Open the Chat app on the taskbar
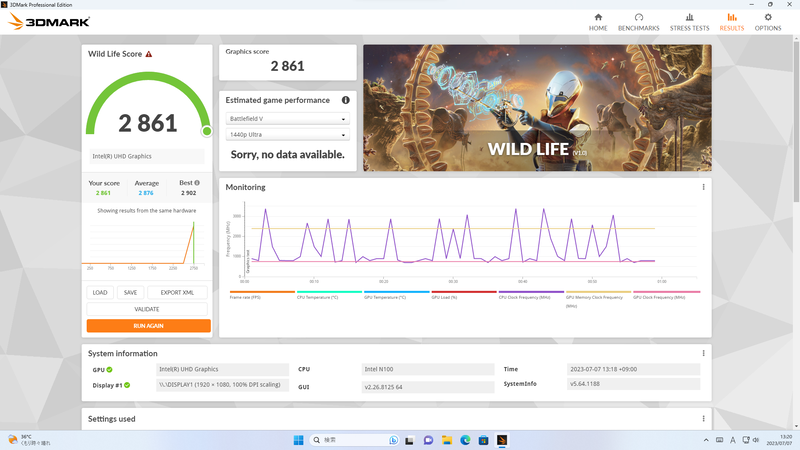Viewport: 800px width, 450px height. pyautogui.click(x=428, y=440)
